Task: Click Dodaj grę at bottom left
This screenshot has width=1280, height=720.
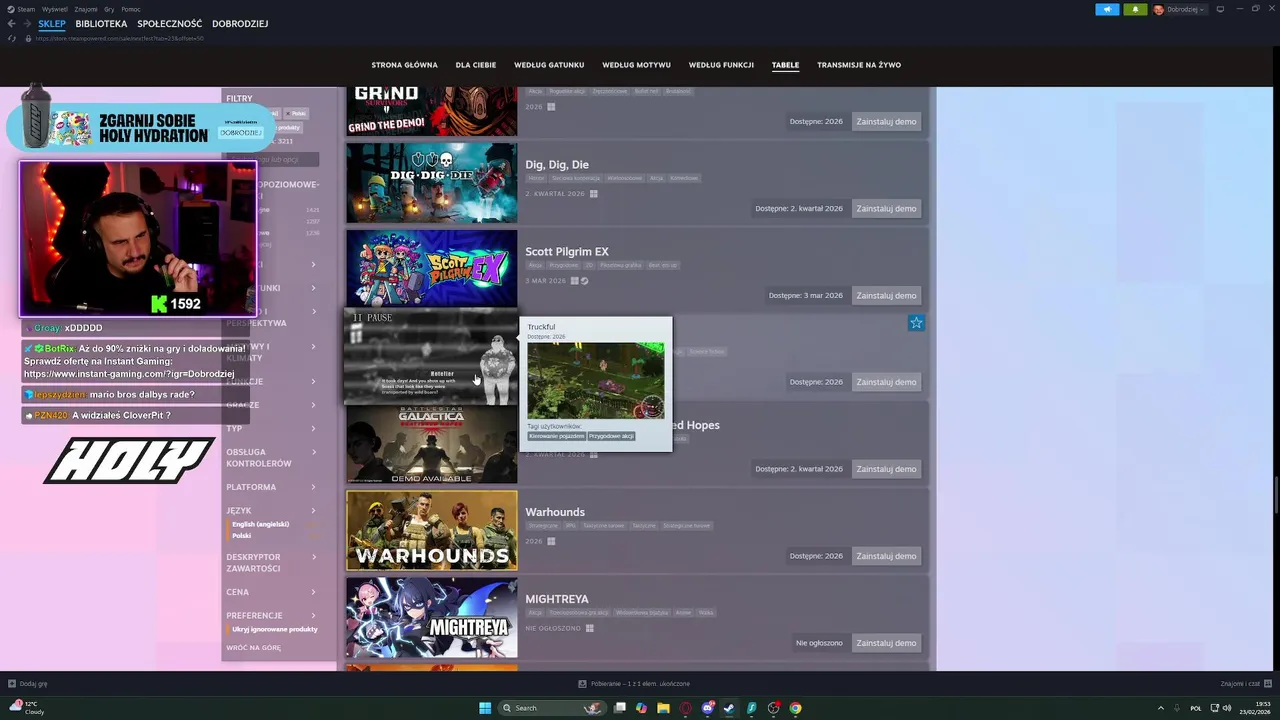Action: click(28, 684)
